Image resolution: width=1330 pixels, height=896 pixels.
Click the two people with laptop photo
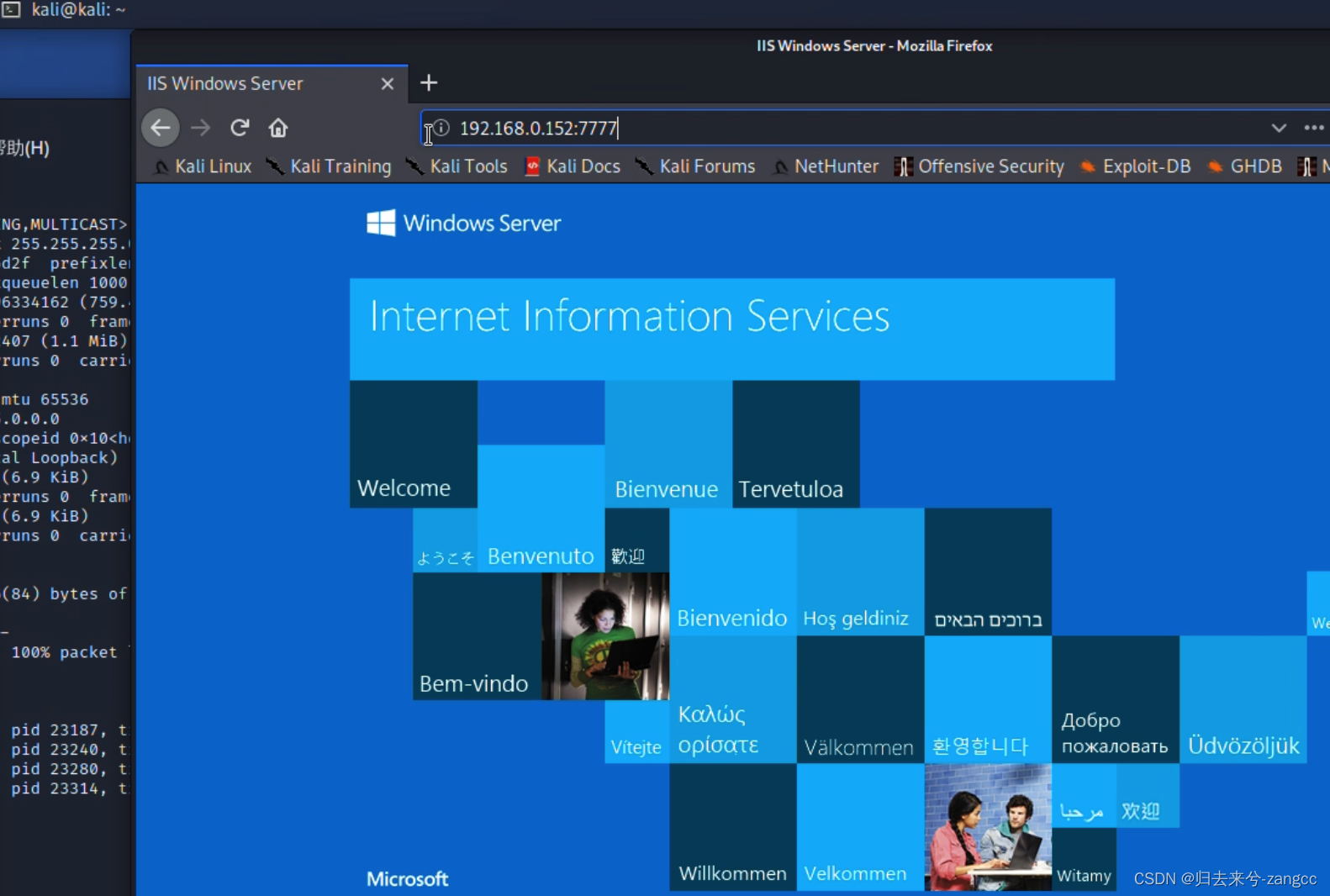(988, 827)
